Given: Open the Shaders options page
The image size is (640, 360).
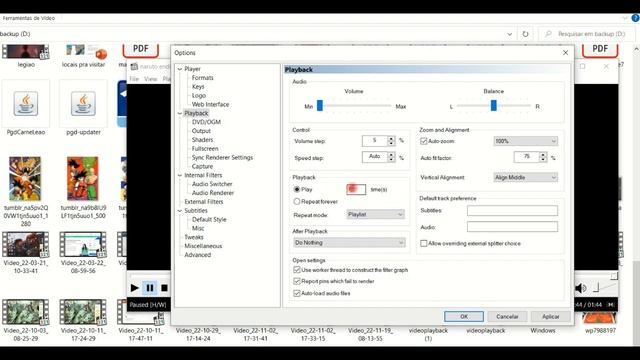Looking at the screenshot, I should coord(202,140).
